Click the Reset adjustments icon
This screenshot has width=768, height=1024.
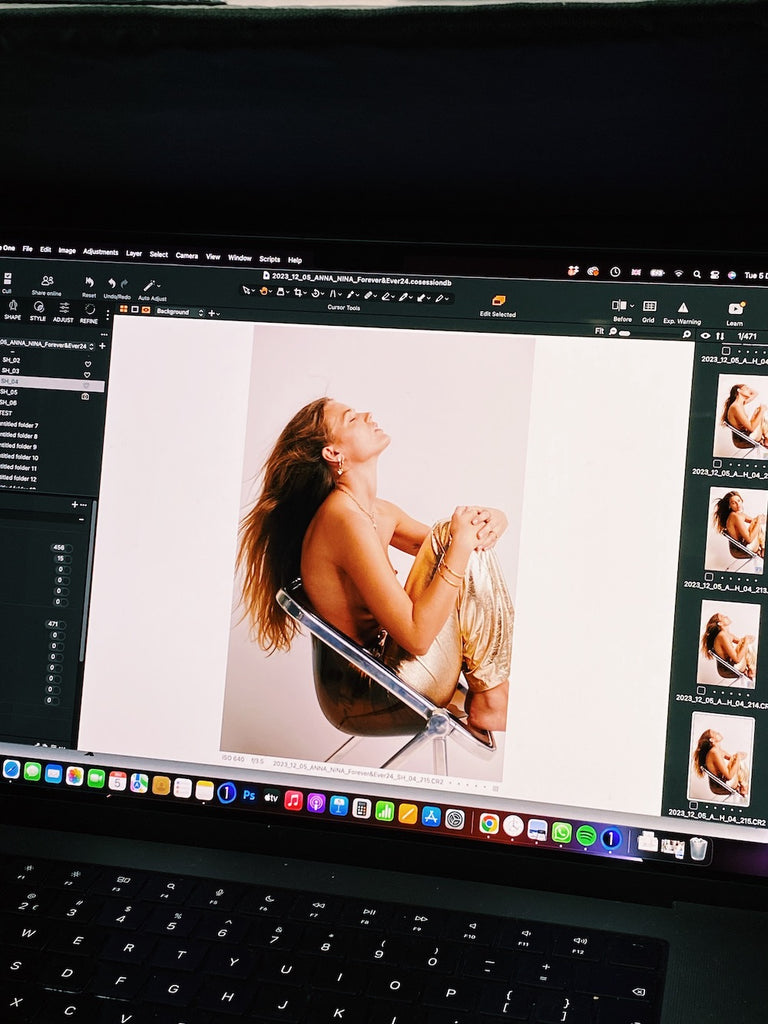click(x=89, y=282)
